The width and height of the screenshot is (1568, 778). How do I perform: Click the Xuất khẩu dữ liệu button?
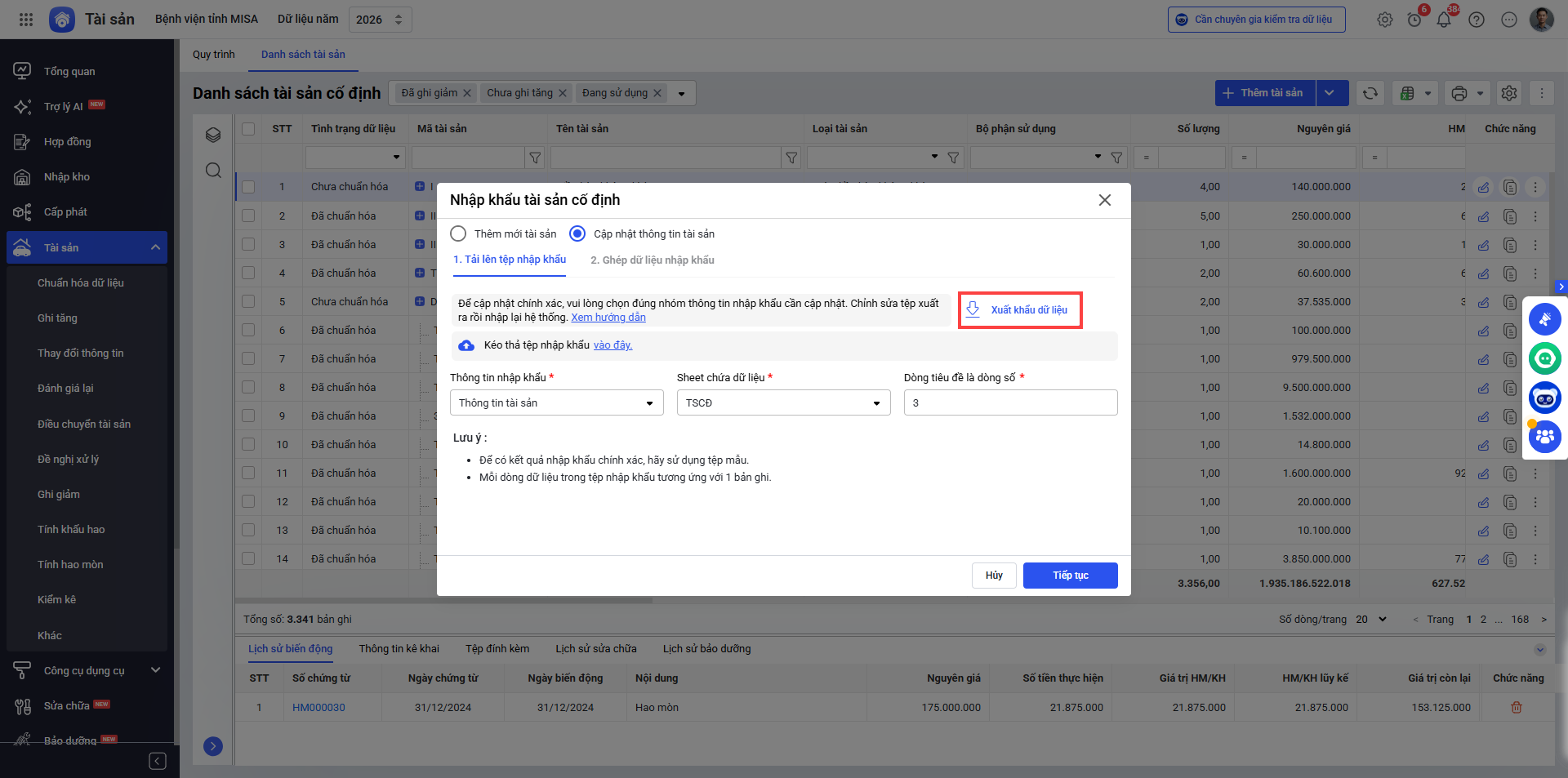click(1020, 310)
